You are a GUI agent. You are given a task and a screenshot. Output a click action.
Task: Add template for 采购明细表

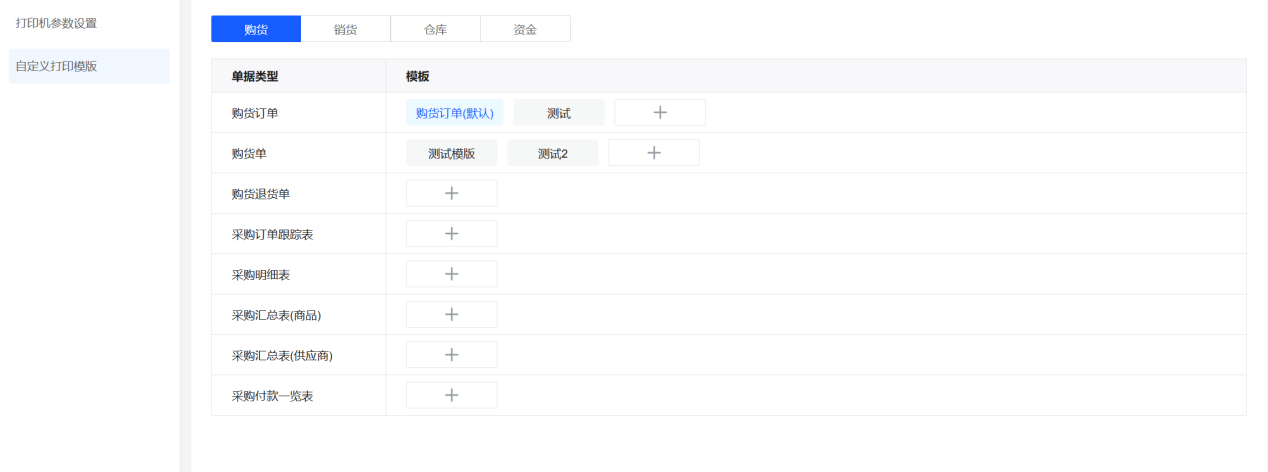tap(451, 274)
